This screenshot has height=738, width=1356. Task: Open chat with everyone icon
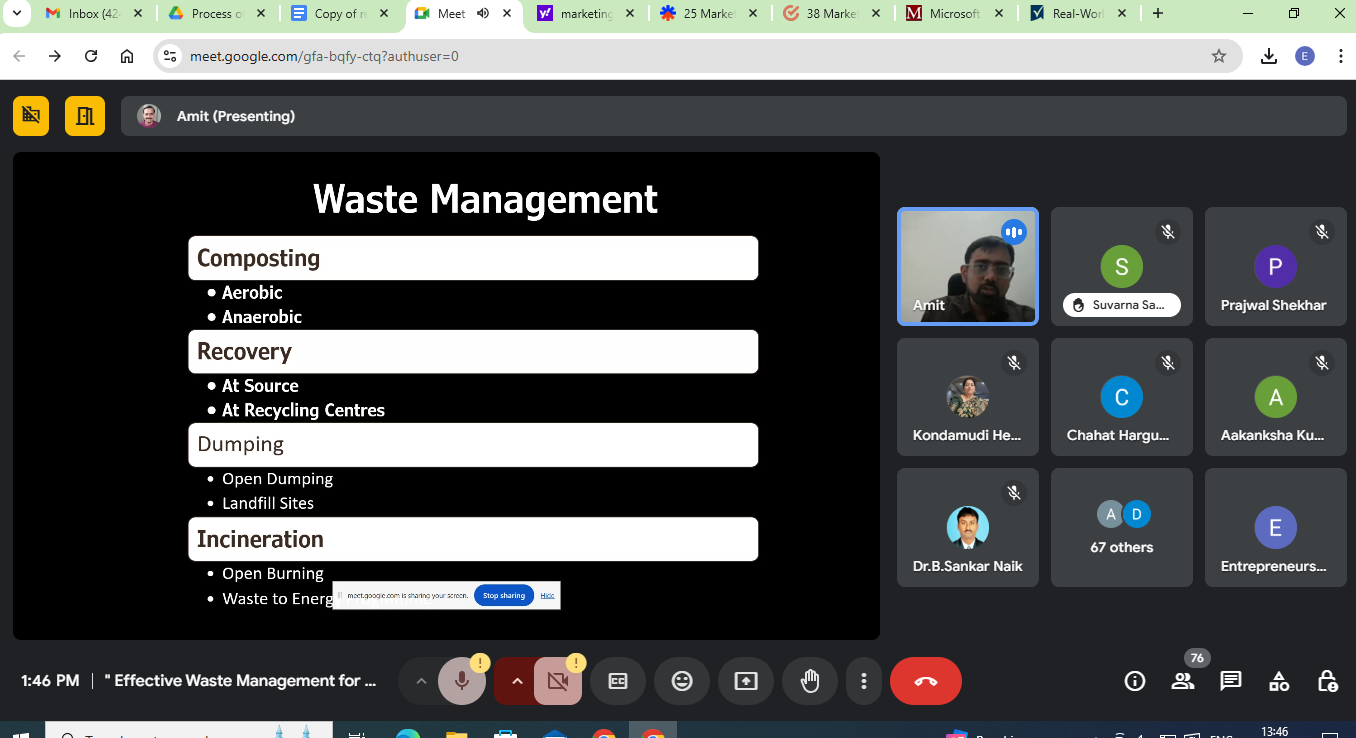(x=1231, y=681)
